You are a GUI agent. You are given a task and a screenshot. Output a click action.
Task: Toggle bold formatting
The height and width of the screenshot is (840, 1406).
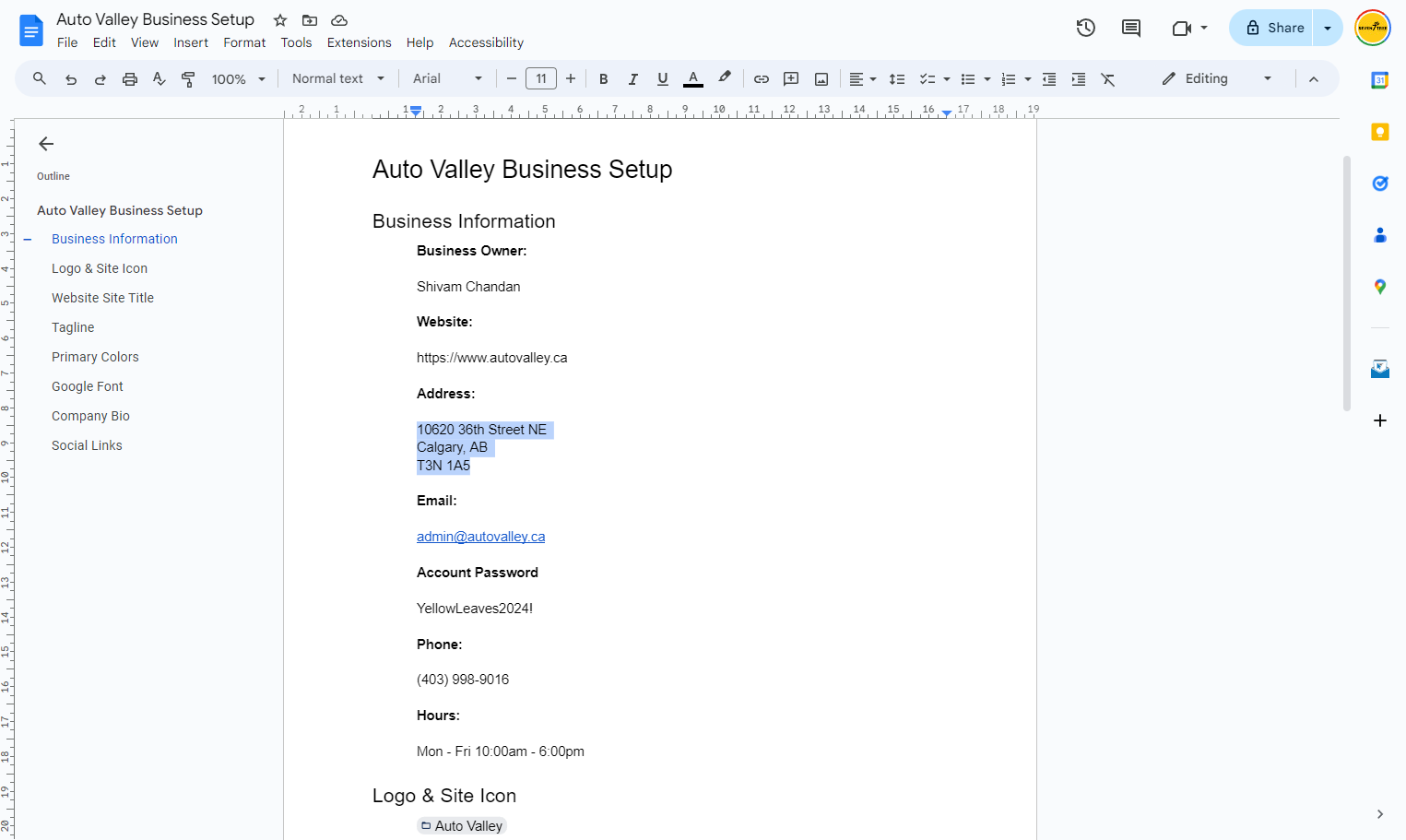[x=604, y=79]
